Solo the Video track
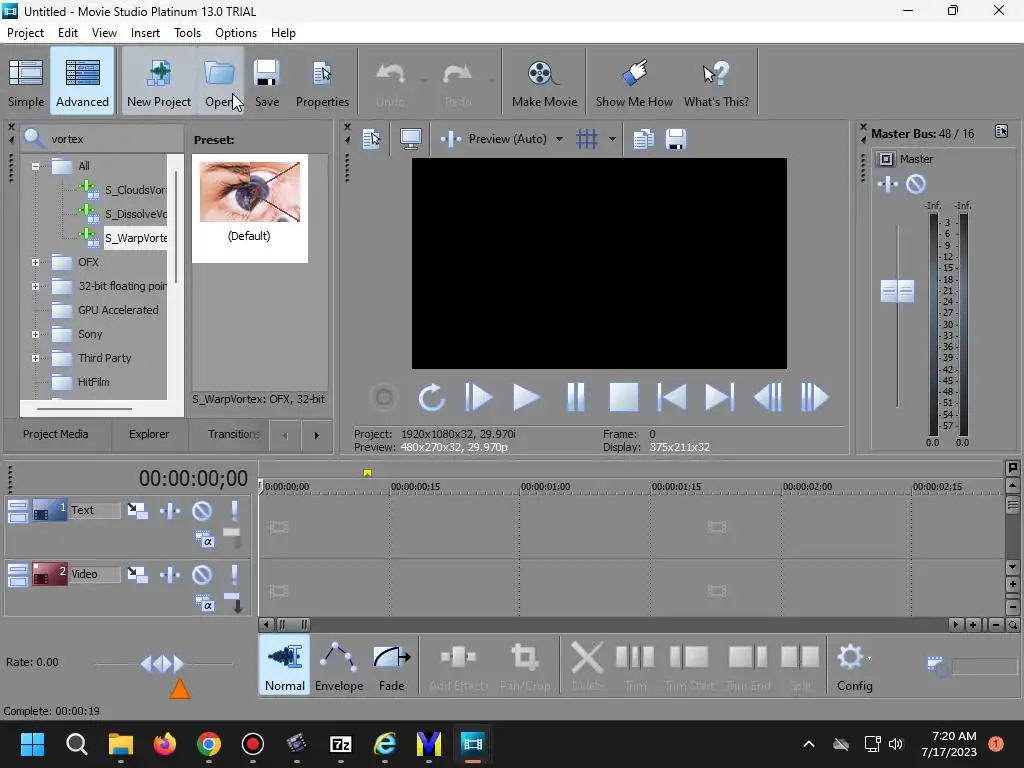 coord(234,575)
